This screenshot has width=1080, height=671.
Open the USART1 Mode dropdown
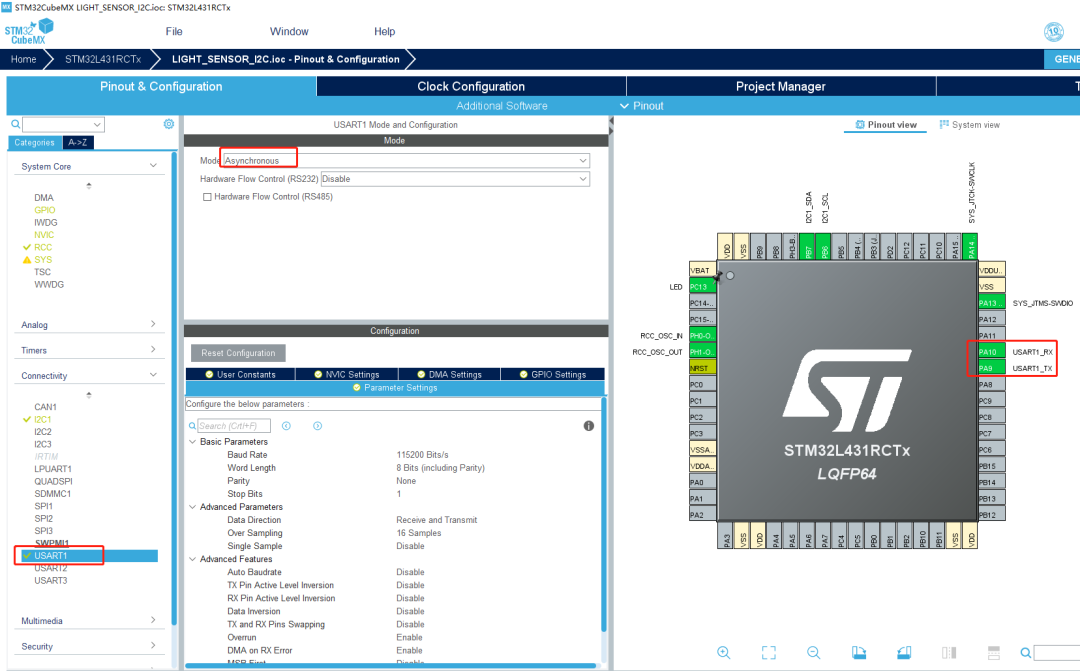pos(583,160)
